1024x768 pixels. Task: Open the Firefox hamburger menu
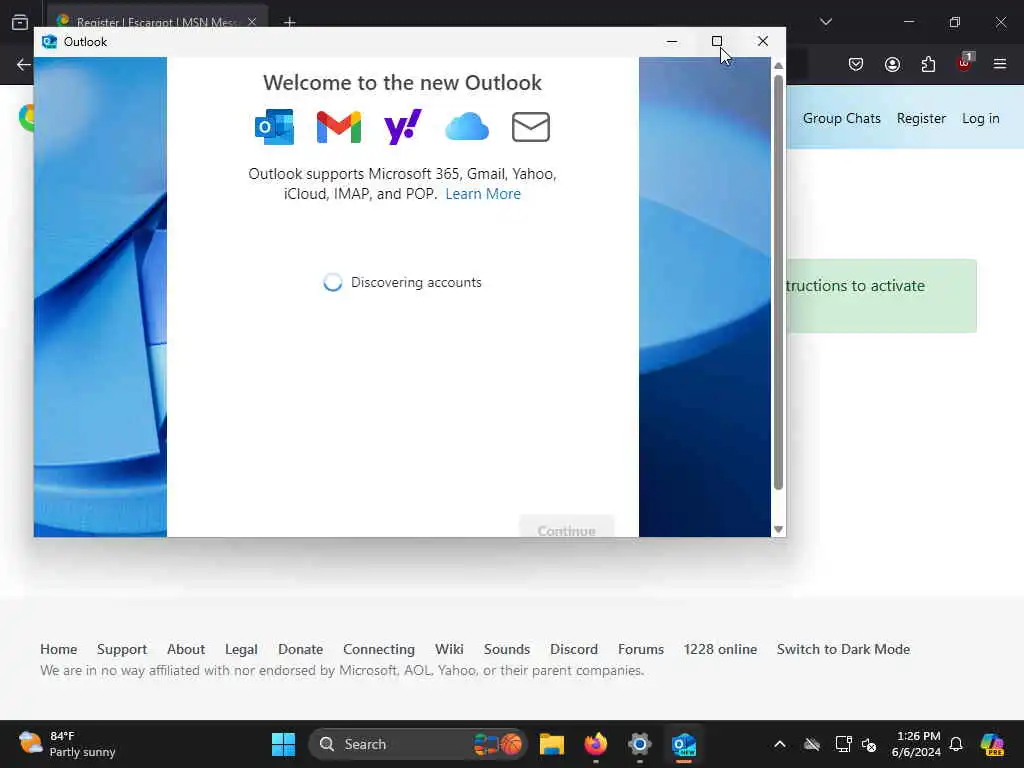pos(999,64)
